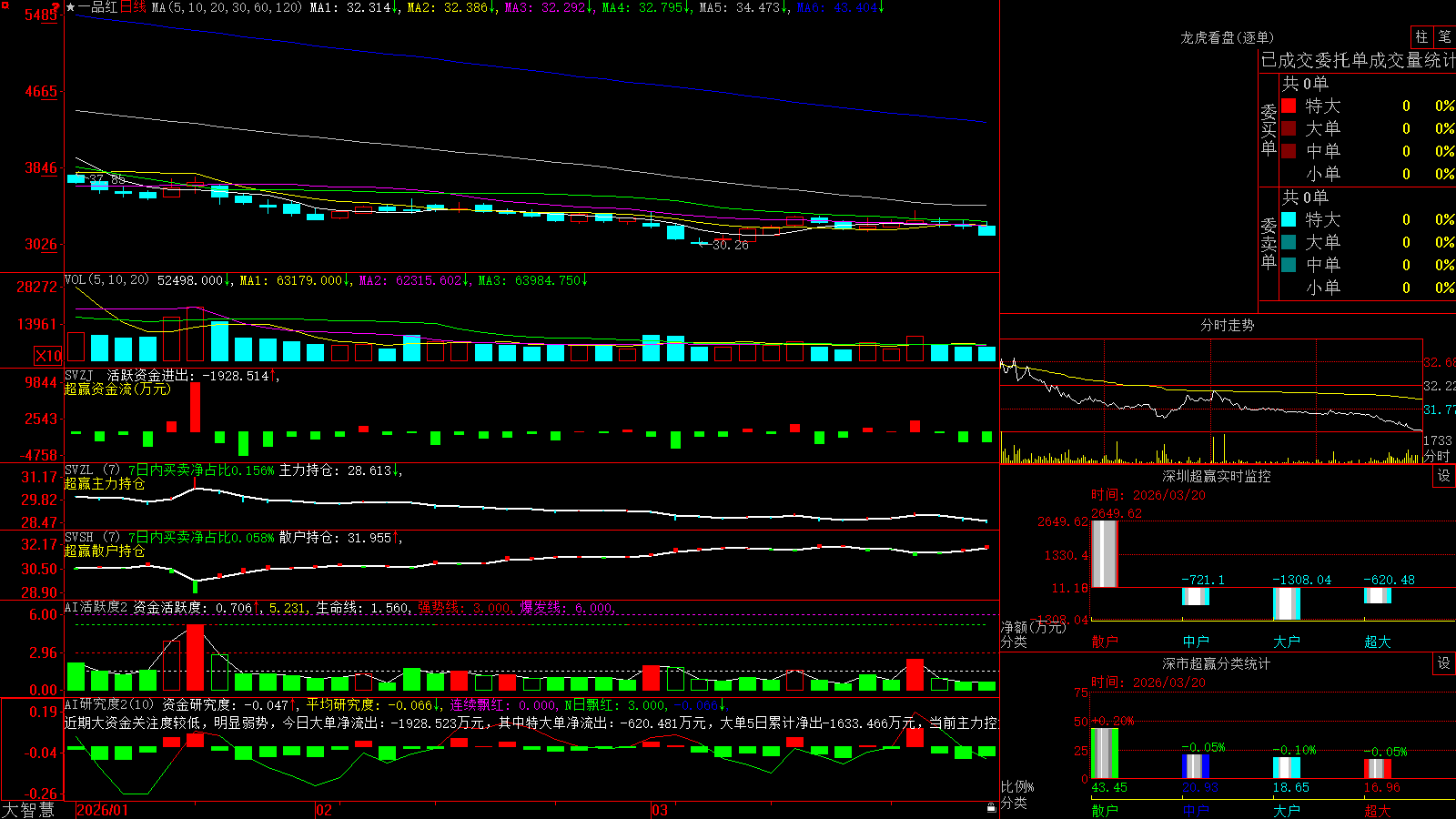
Task: Click the VOL(5,10,20) indicator label
Action: [x=106, y=280]
